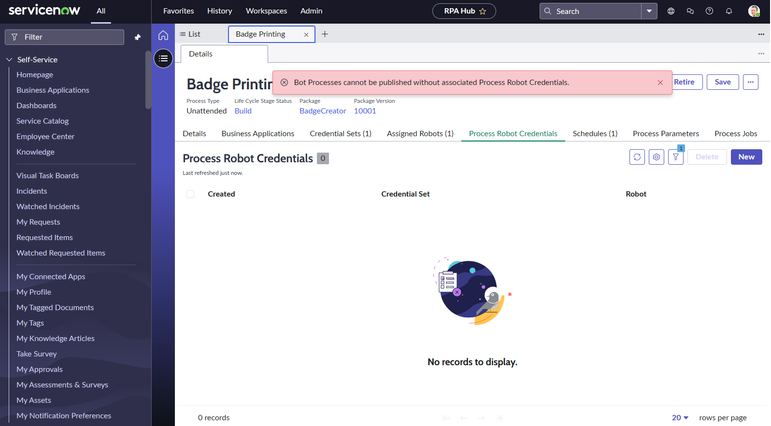This screenshot has height=426, width=771.
Task: Open list settings gear icon
Action: point(656,157)
